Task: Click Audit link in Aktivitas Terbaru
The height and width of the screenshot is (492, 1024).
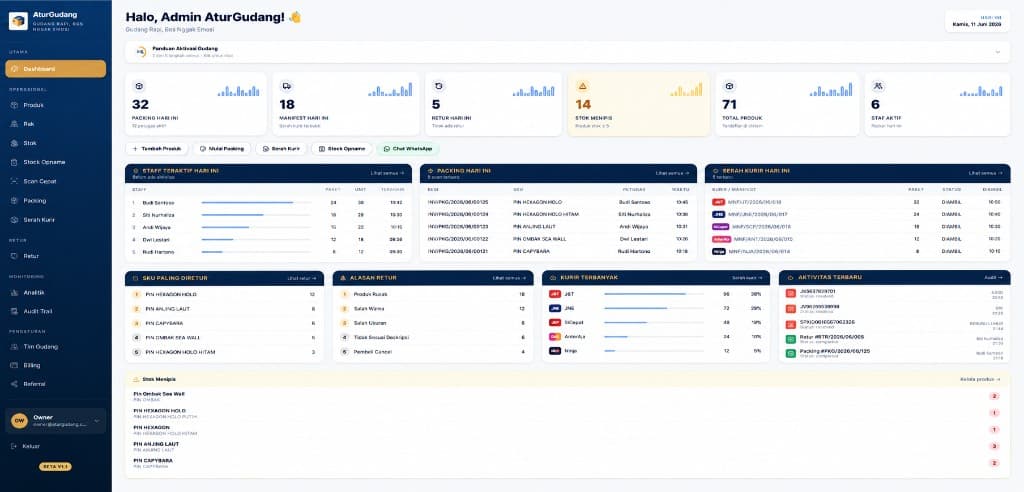Action: [x=992, y=278]
